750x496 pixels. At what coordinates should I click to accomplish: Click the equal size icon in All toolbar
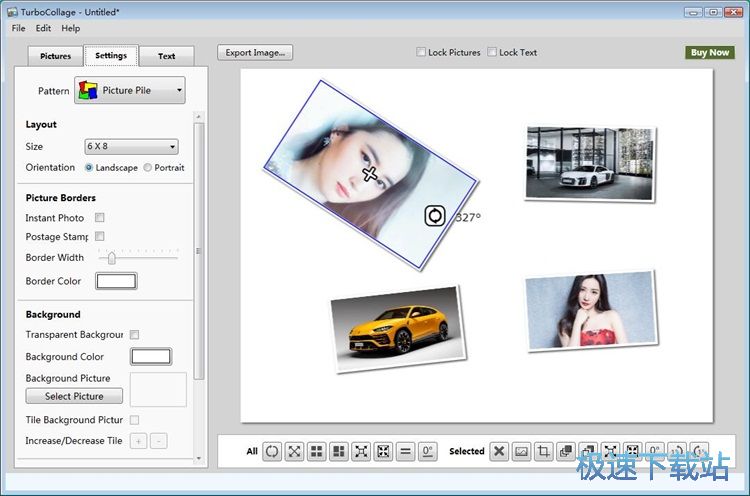click(x=406, y=452)
